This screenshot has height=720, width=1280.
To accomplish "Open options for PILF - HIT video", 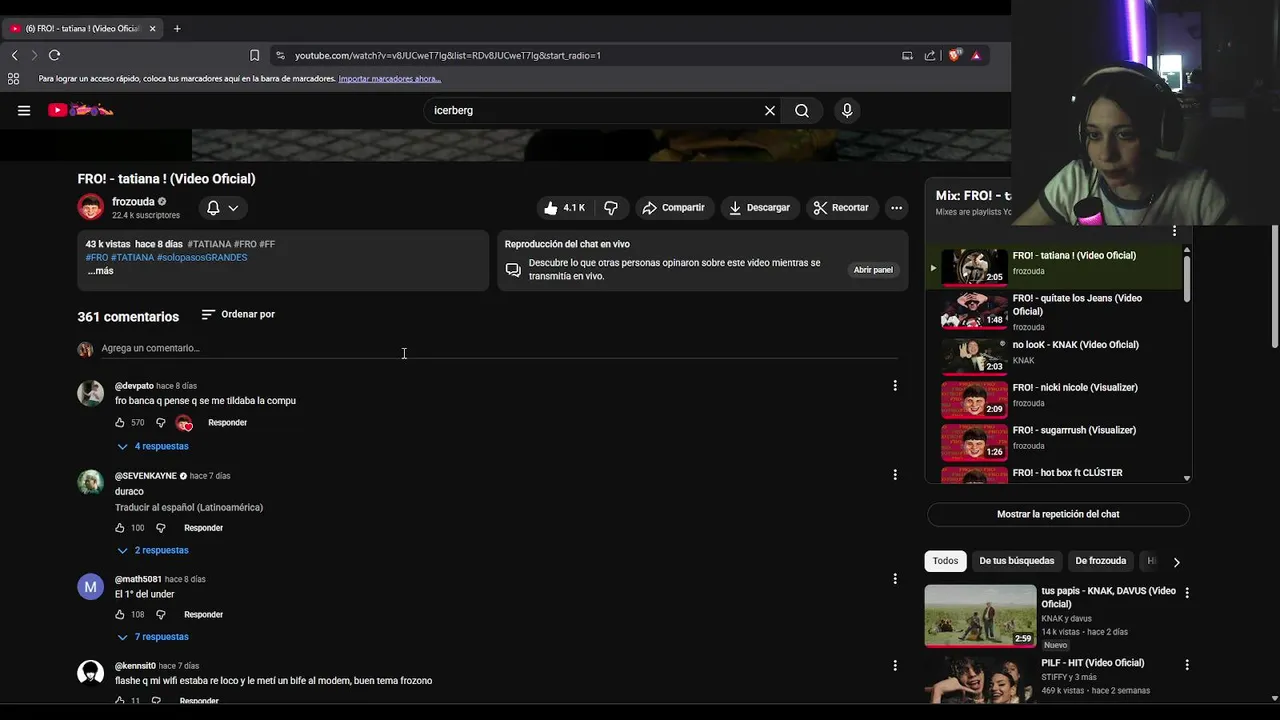I will (x=1187, y=665).
